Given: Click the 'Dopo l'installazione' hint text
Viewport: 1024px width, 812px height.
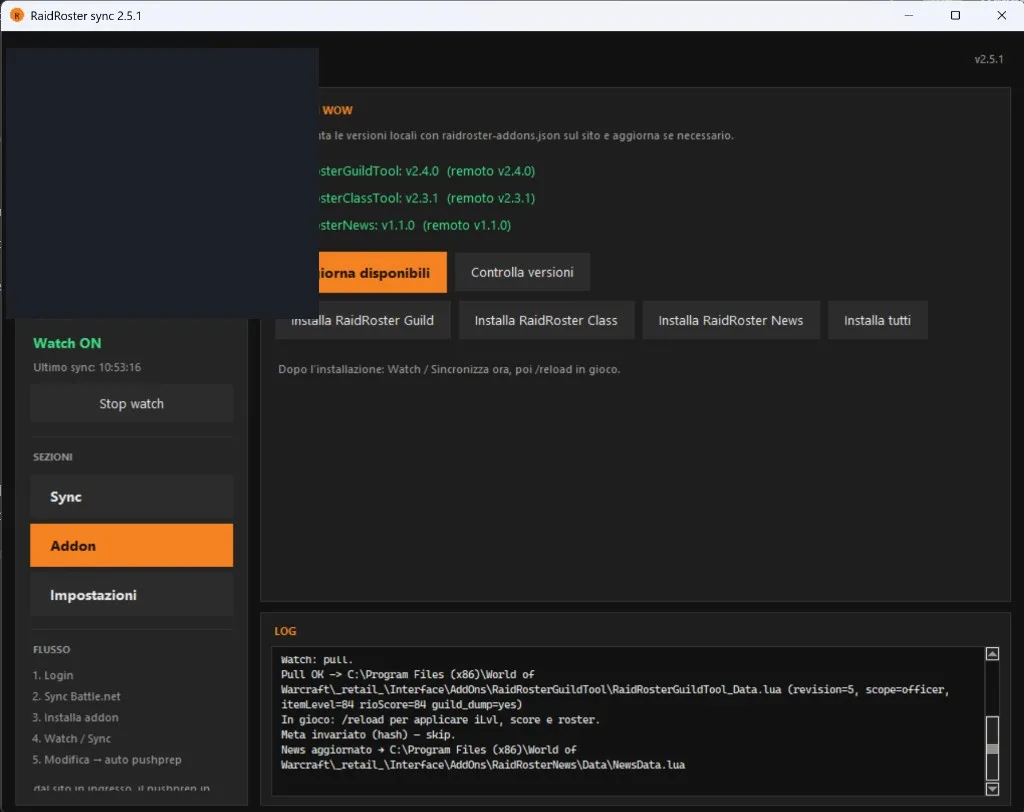Looking at the screenshot, I should point(449,369).
